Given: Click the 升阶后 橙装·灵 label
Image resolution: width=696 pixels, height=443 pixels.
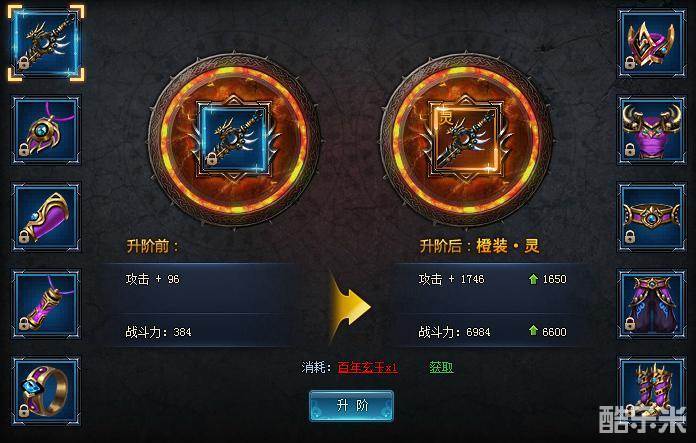Looking at the screenshot, I should 479,245.
